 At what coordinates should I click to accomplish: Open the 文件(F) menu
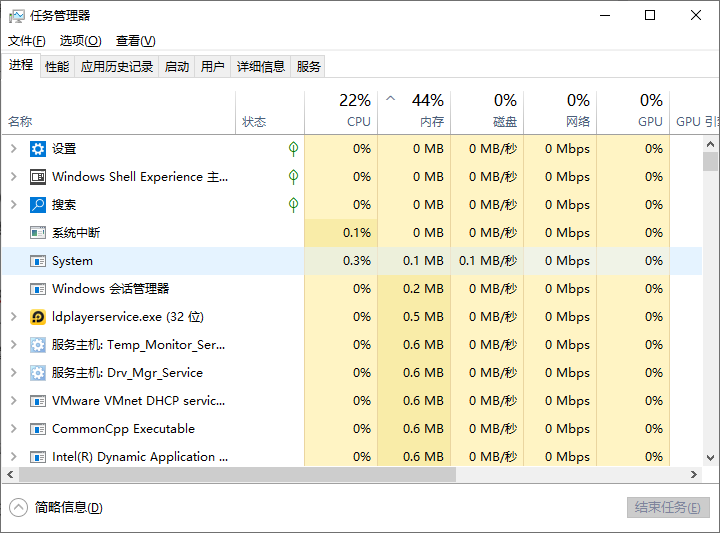pos(27,41)
